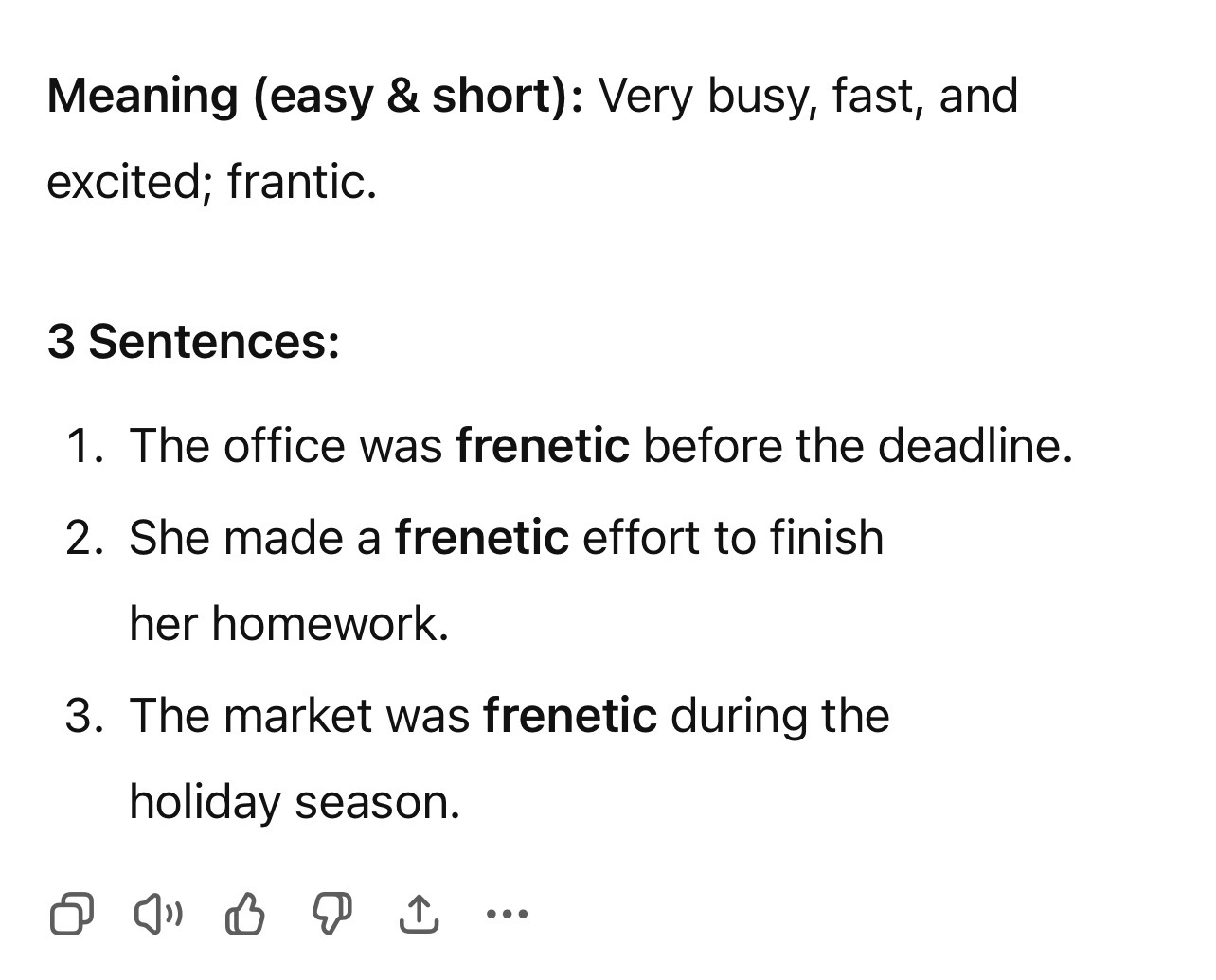Click the text "her homework."
The height and width of the screenshot is (980, 1216).
point(289,623)
